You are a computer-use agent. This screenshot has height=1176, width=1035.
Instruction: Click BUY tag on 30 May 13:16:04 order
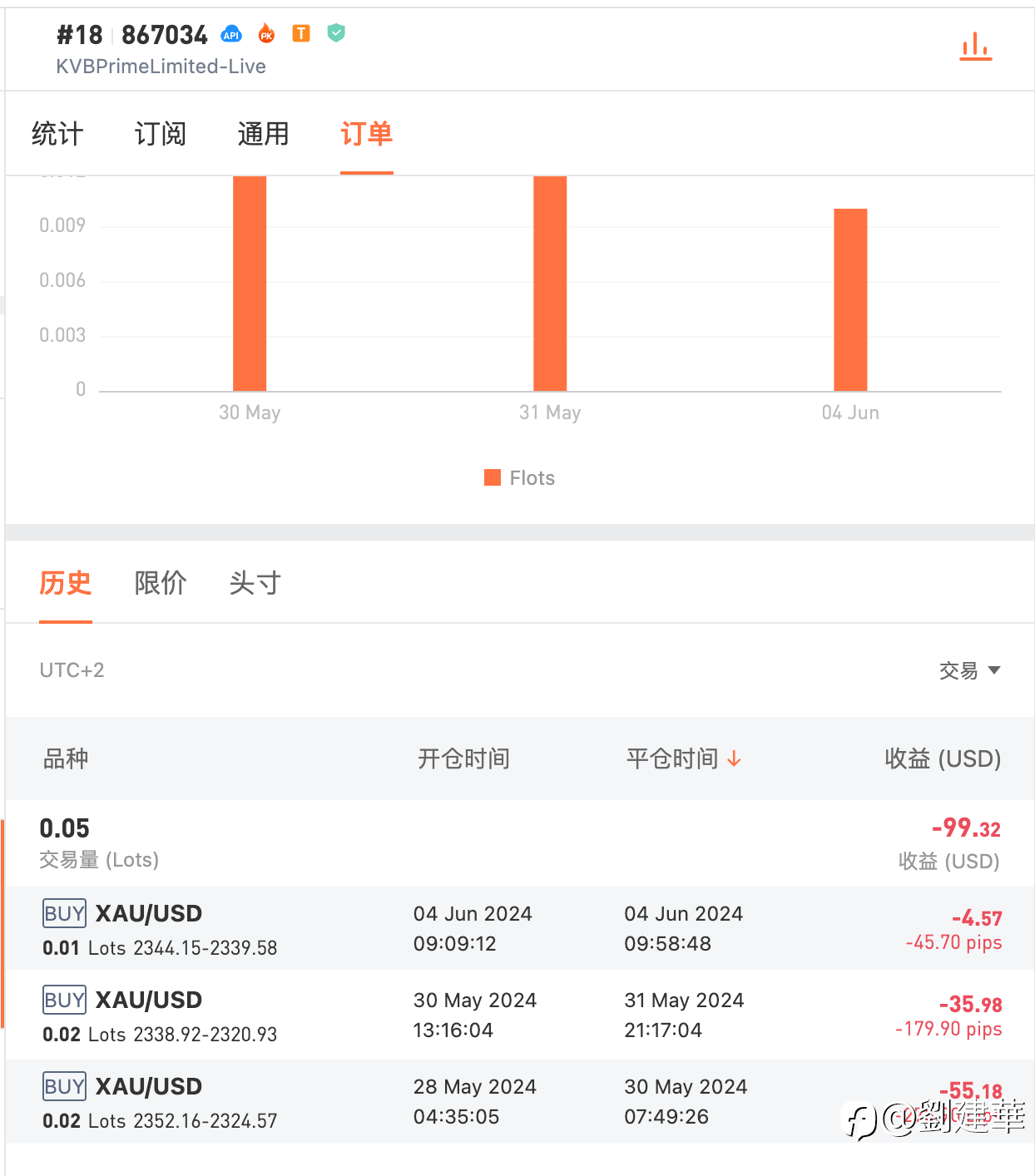point(64,1000)
